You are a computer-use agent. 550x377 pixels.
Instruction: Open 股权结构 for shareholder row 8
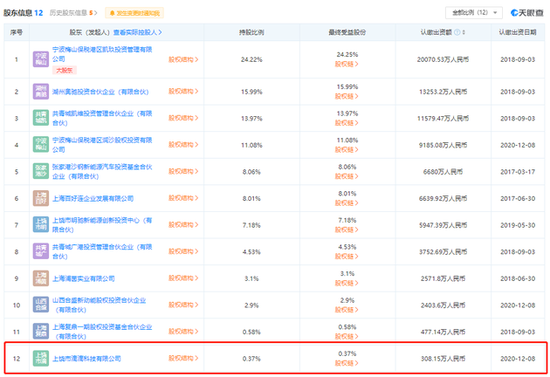point(183,251)
